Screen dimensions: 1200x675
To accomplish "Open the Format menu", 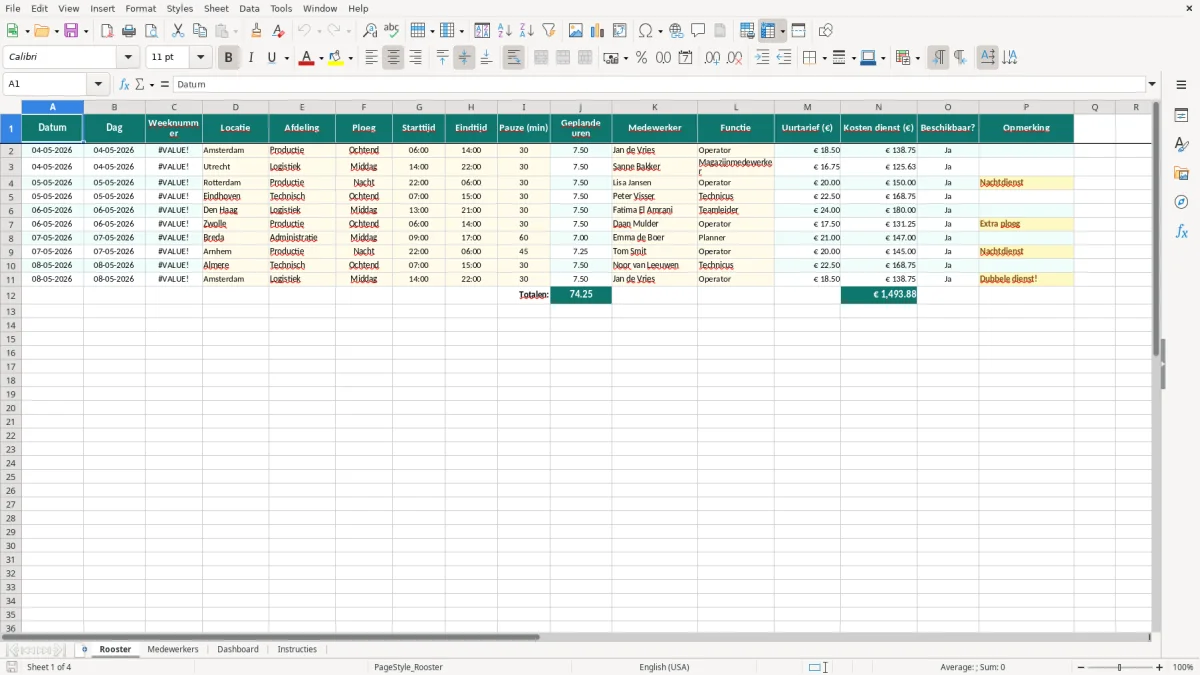I will point(141,8).
